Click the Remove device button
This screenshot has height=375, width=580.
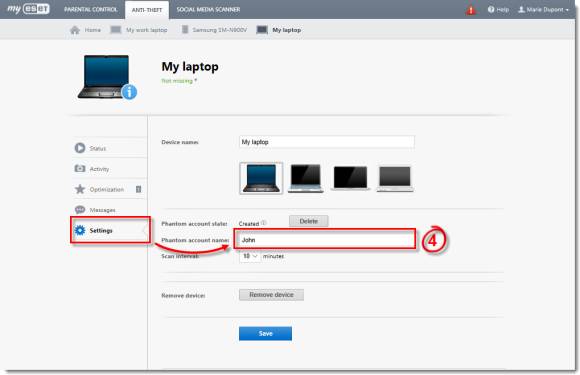point(272,295)
